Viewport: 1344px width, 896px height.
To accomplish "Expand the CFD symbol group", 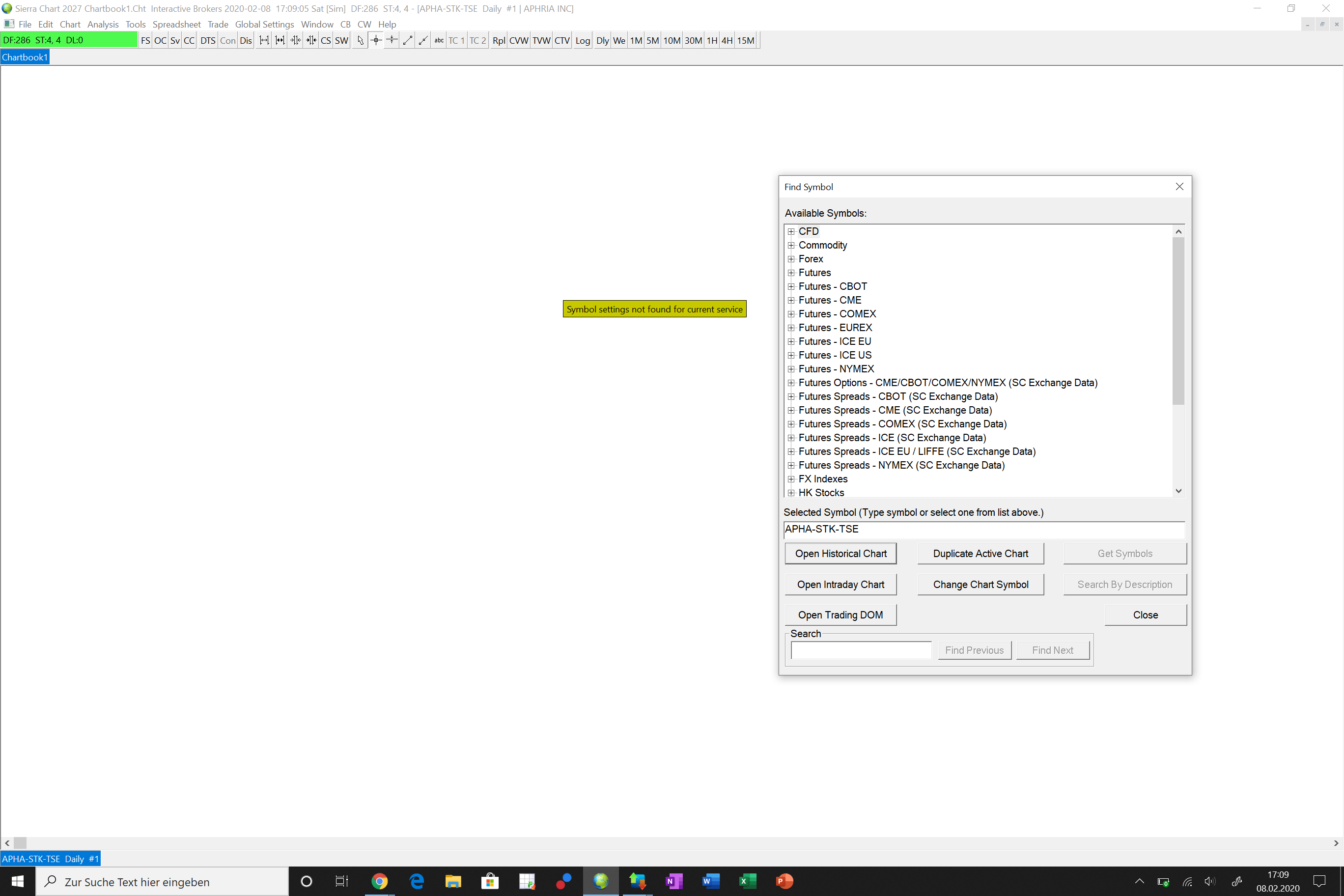I will (x=791, y=231).
